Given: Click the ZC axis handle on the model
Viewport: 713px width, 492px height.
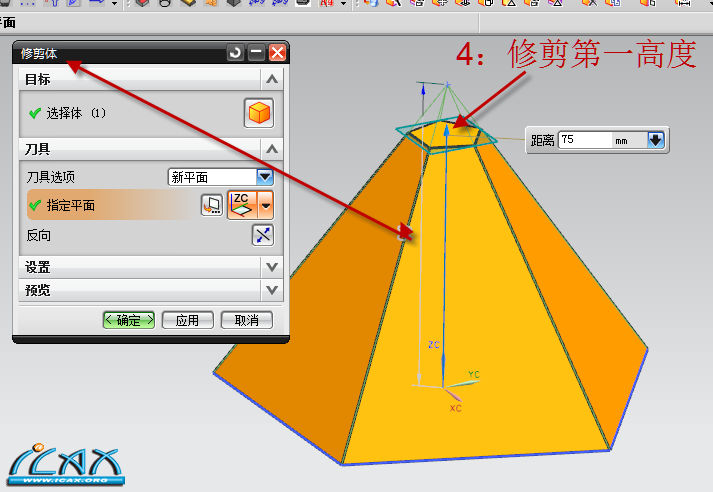Looking at the screenshot, I should coord(447,131).
